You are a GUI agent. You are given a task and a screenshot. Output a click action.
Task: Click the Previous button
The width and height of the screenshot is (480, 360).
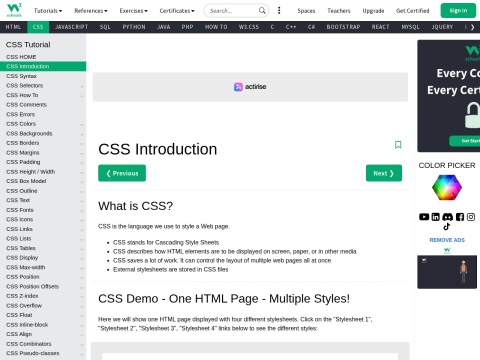(122, 173)
